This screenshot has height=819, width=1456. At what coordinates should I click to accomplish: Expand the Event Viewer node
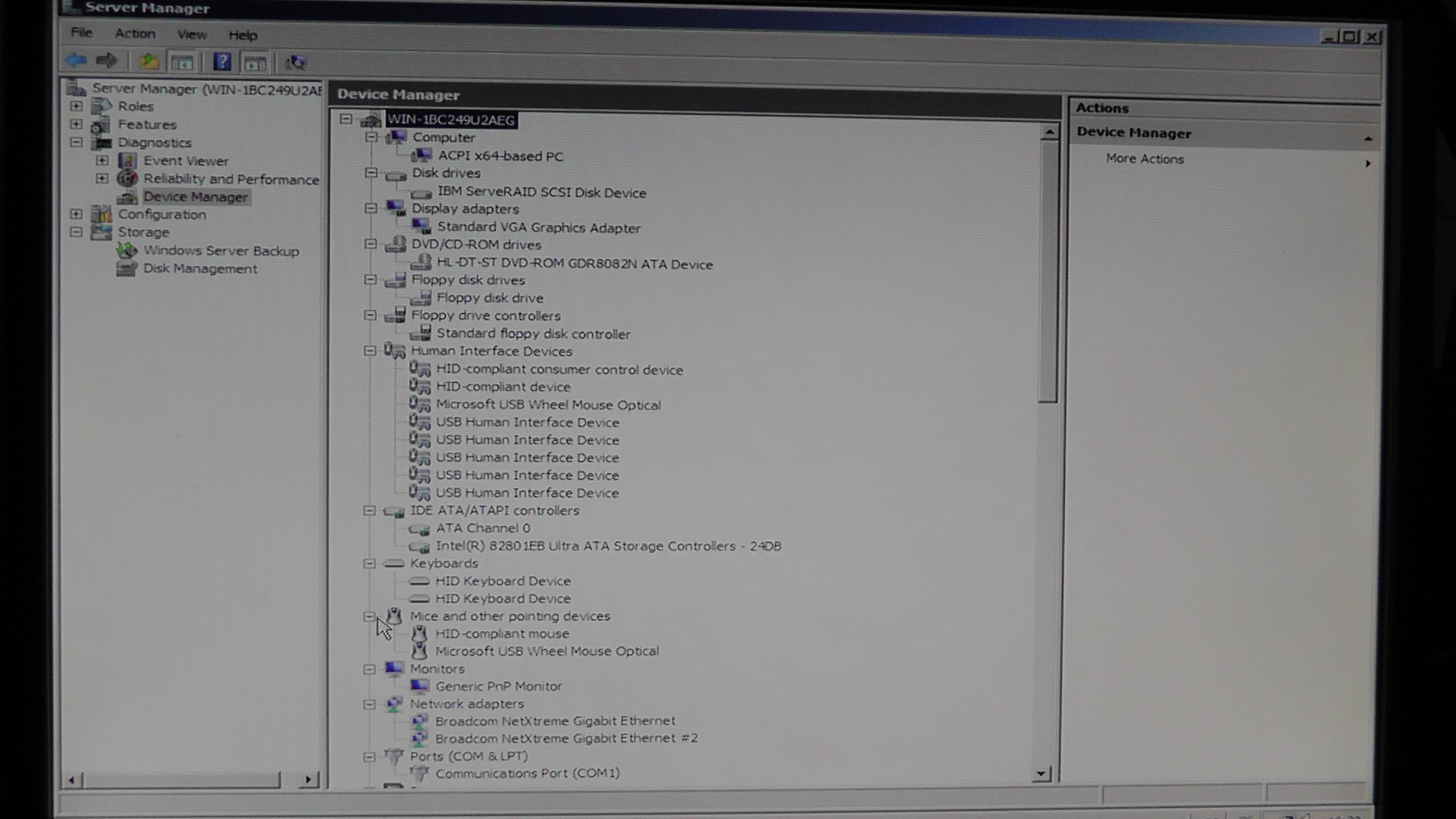tap(102, 160)
